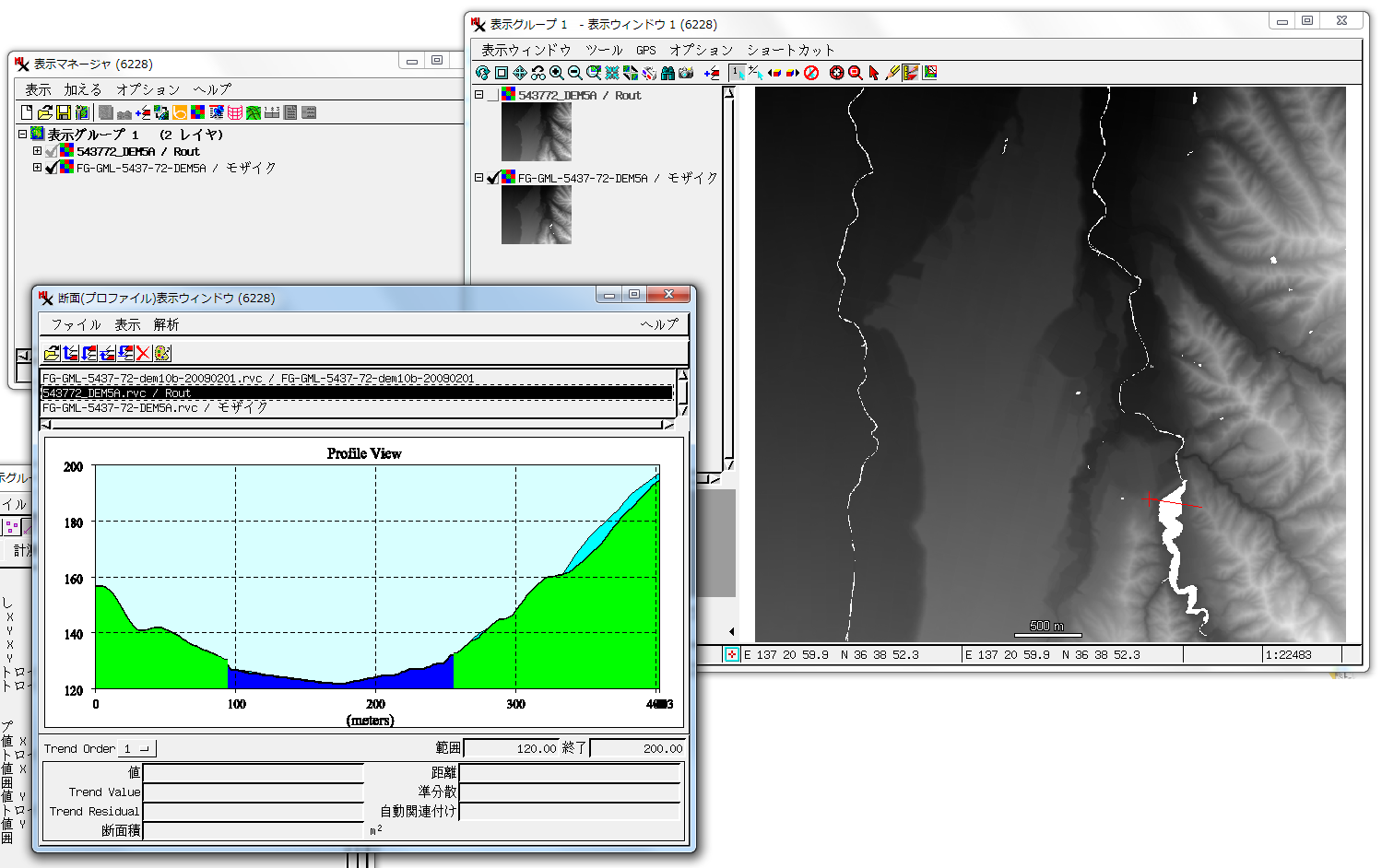Toggle visibility checkbox of FG-GML-5437-72-DEM5A in Display Manager
This screenshot has width=1382, height=868.
point(52,168)
